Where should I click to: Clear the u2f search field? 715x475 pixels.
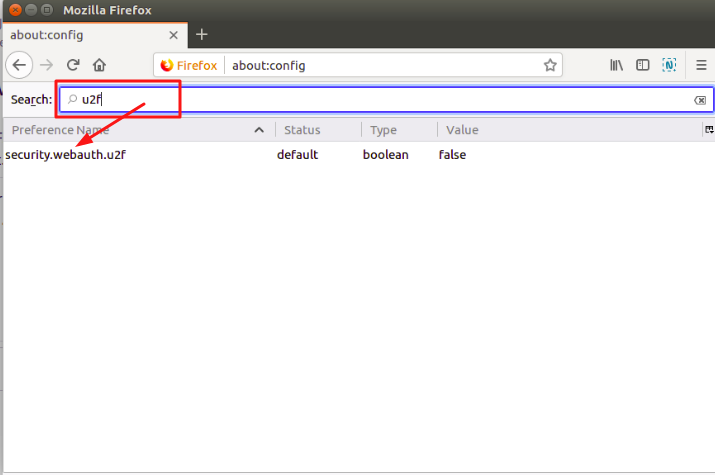pos(700,100)
